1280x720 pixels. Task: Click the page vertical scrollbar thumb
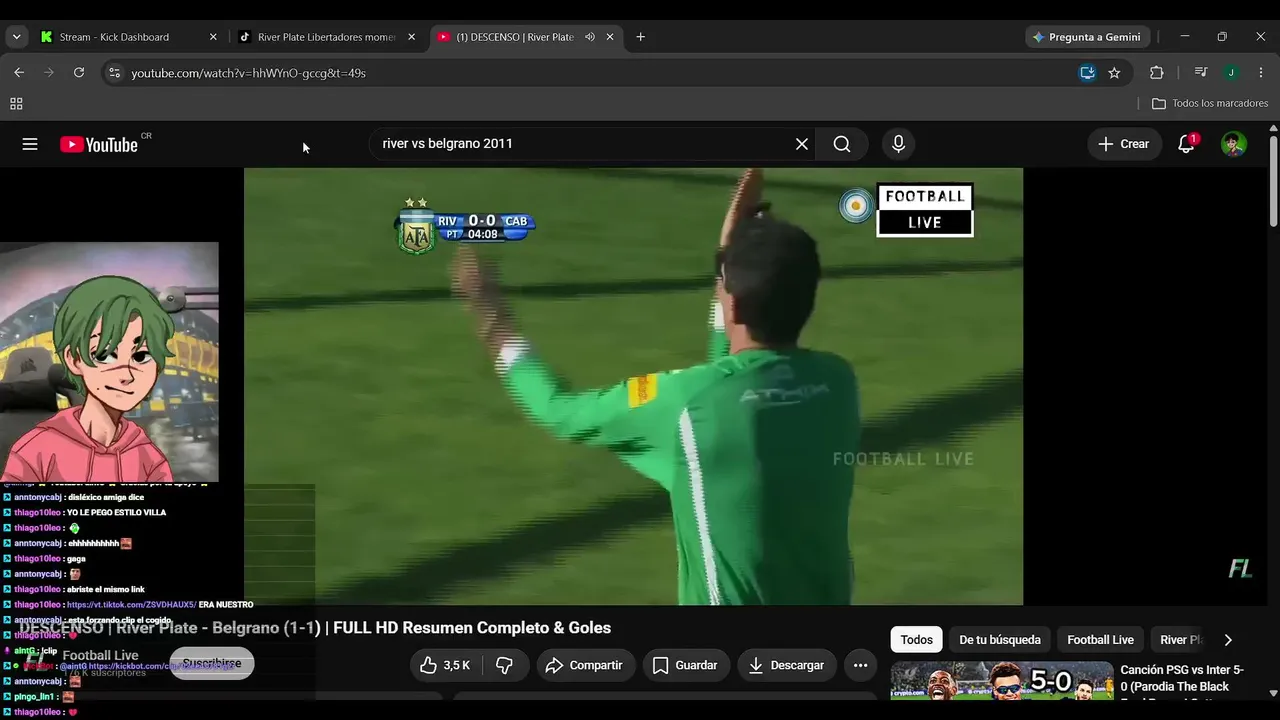pyautogui.click(x=1273, y=180)
